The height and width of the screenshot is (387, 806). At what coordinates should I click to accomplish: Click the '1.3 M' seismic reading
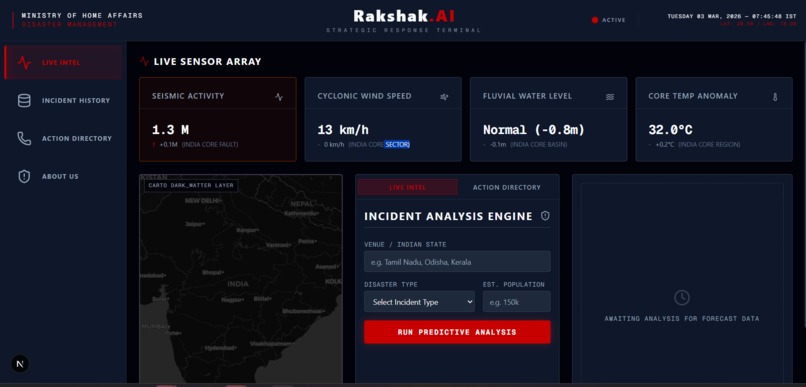coord(171,130)
